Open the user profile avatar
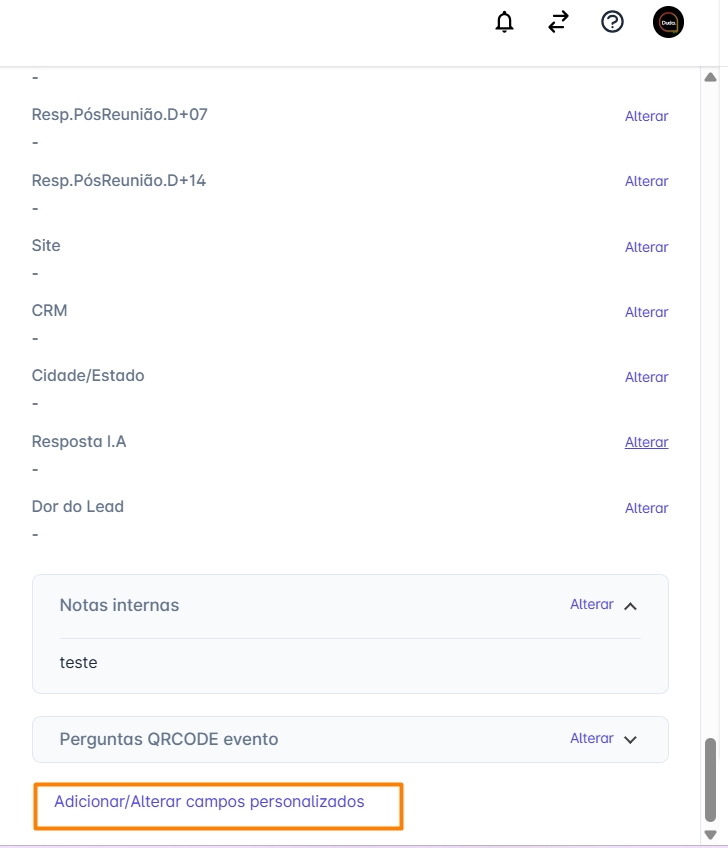The height and width of the screenshot is (848, 728). (668, 22)
